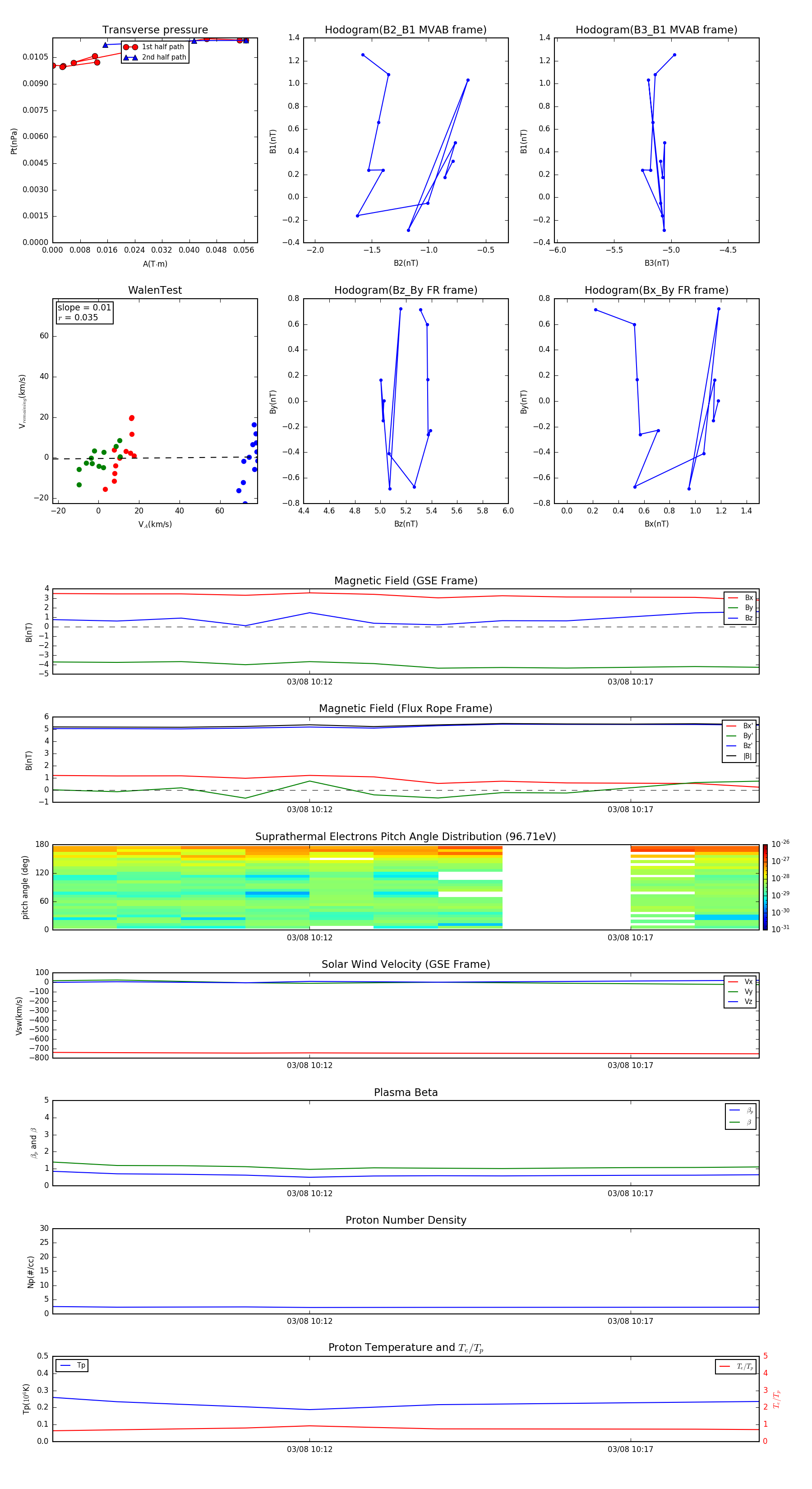Click the leftmost point in Bx_By FR hodogram
The width and height of the screenshot is (812, 1489).
[x=595, y=310]
